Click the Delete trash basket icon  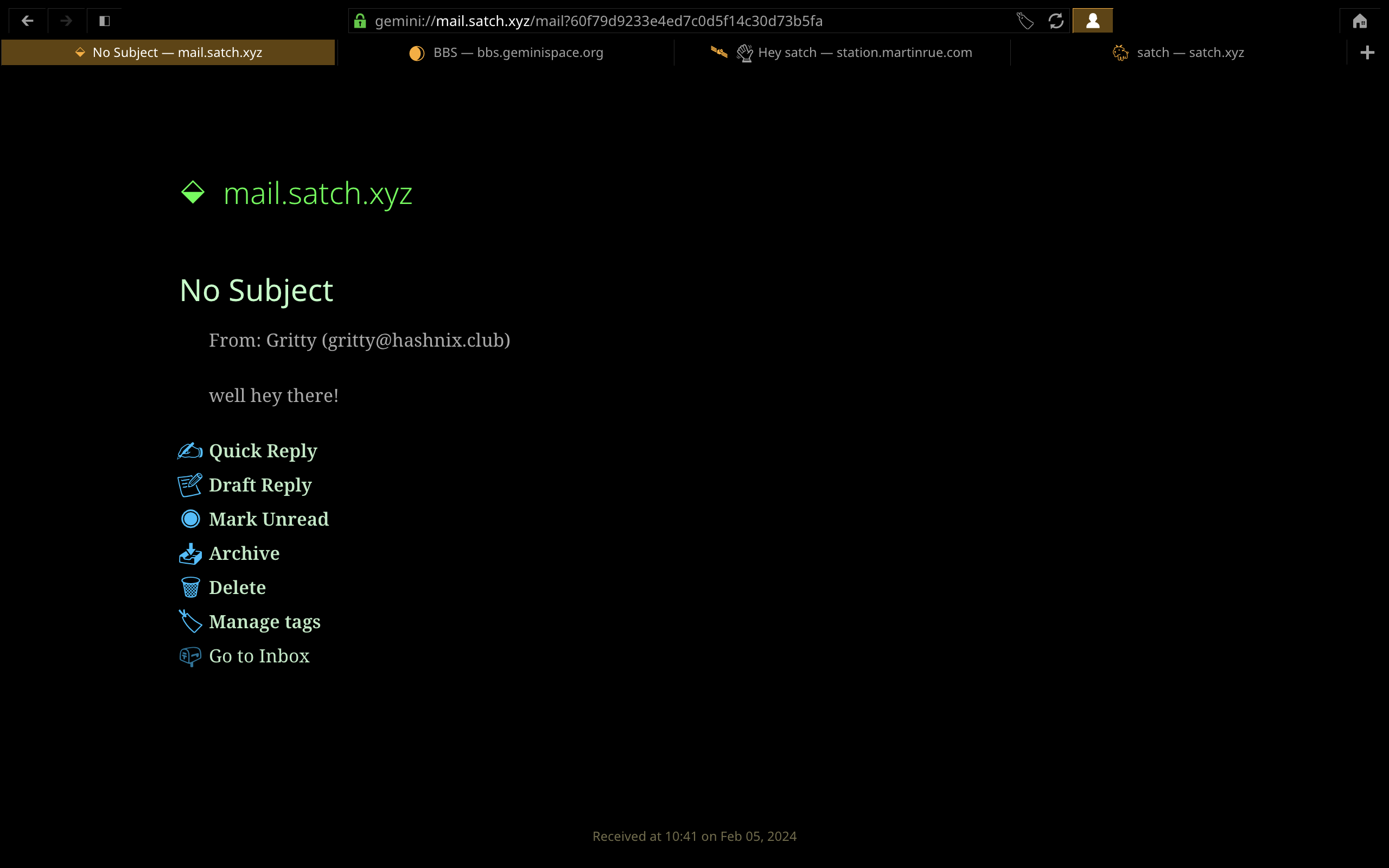pos(190,588)
